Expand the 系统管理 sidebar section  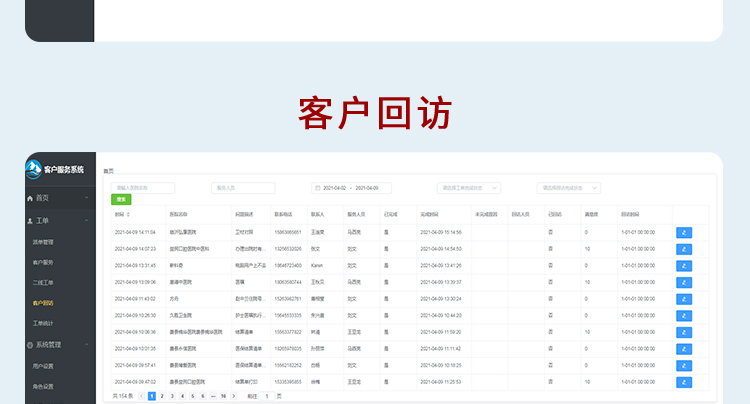[x=59, y=345]
